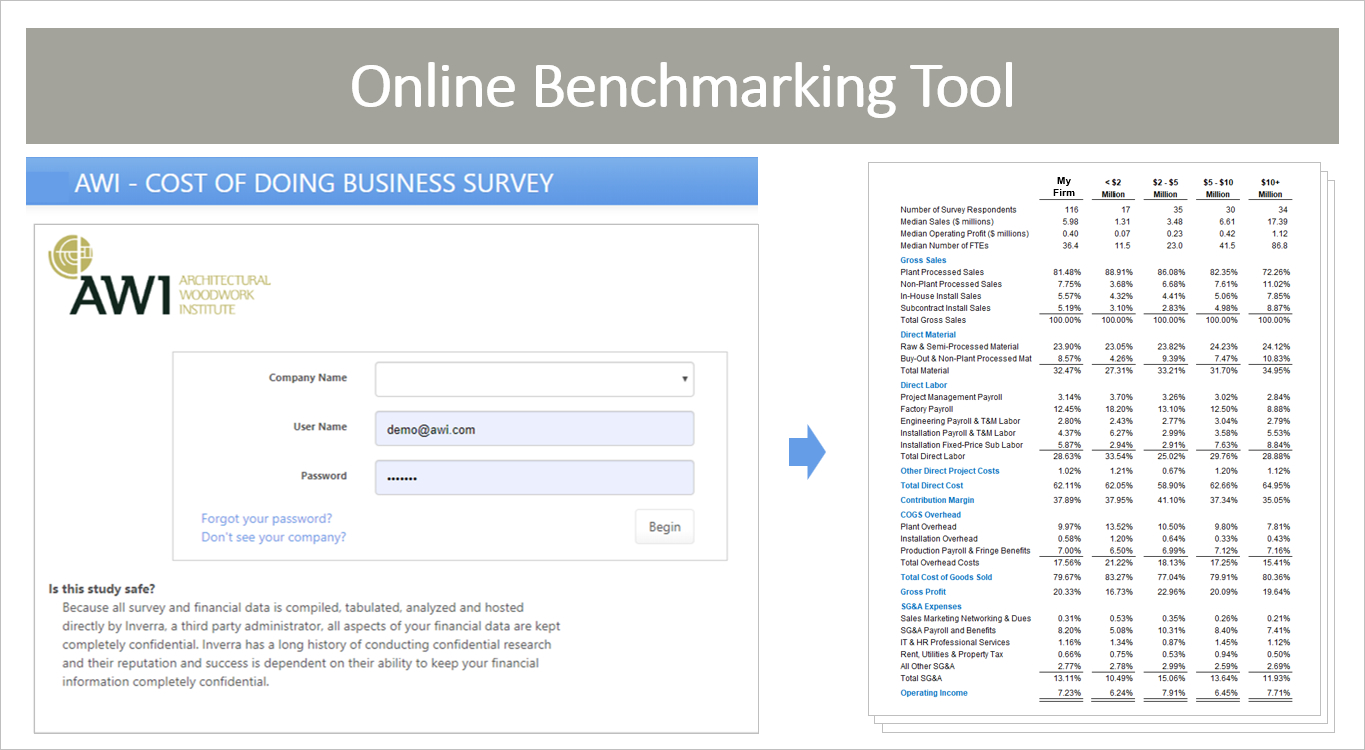Click the 'Sales Marketing Networking & Dues' row label

click(x=964, y=619)
